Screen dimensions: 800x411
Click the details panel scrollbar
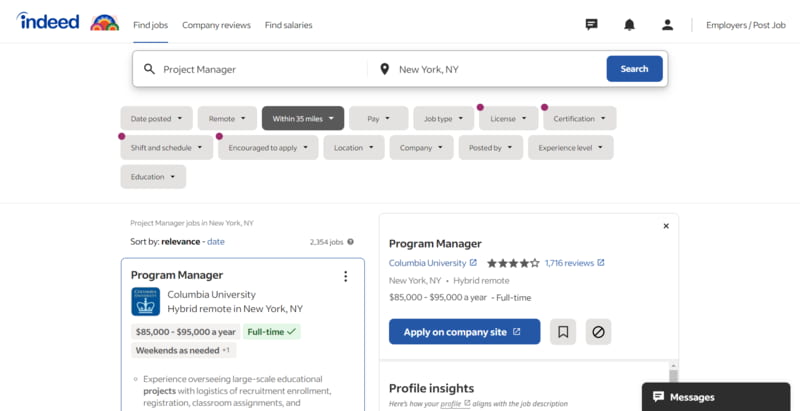(x=673, y=376)
